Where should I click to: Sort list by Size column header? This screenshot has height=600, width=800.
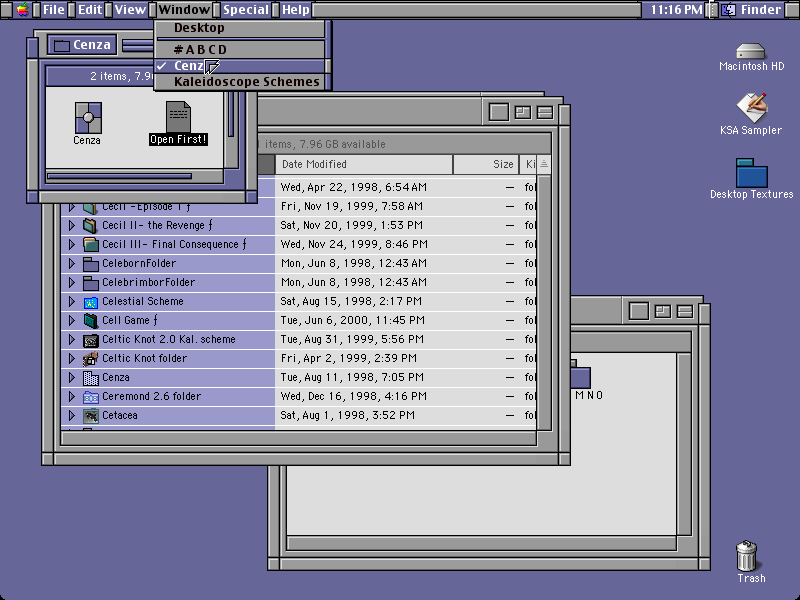tap(486, 164)
